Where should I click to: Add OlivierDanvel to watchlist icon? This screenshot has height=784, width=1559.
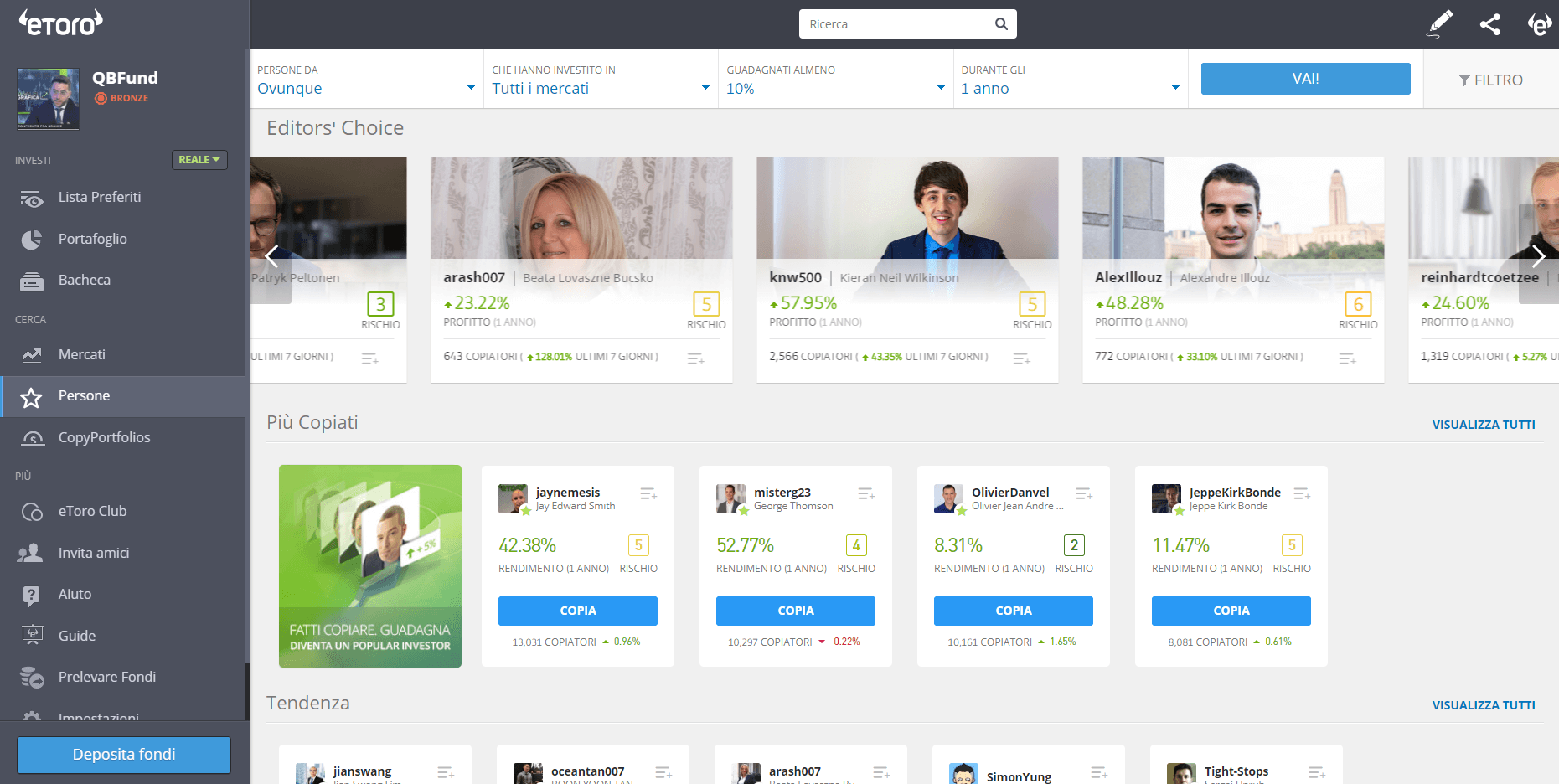(1084, 494)
